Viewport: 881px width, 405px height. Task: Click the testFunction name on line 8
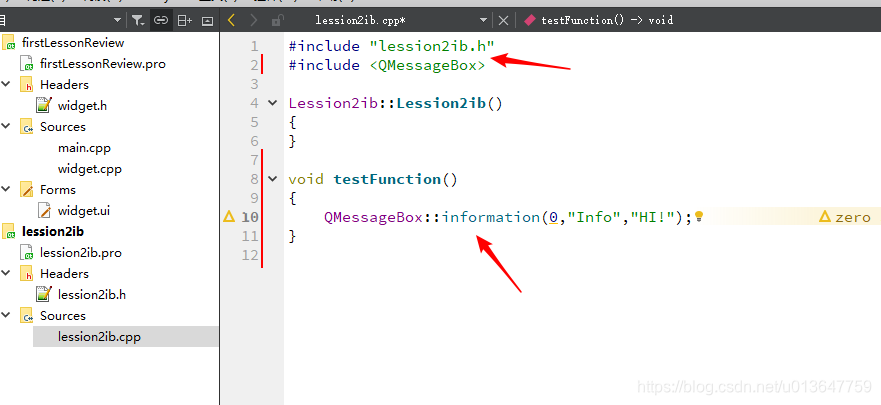[x=387, y=179]
